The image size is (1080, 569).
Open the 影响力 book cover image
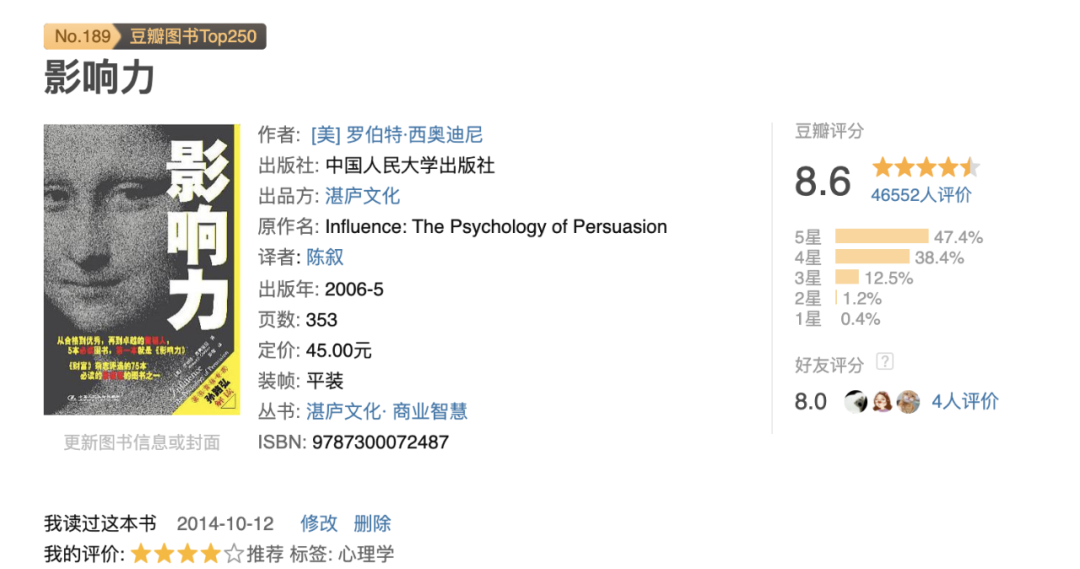pyautogui.click(x=142, y=269)
